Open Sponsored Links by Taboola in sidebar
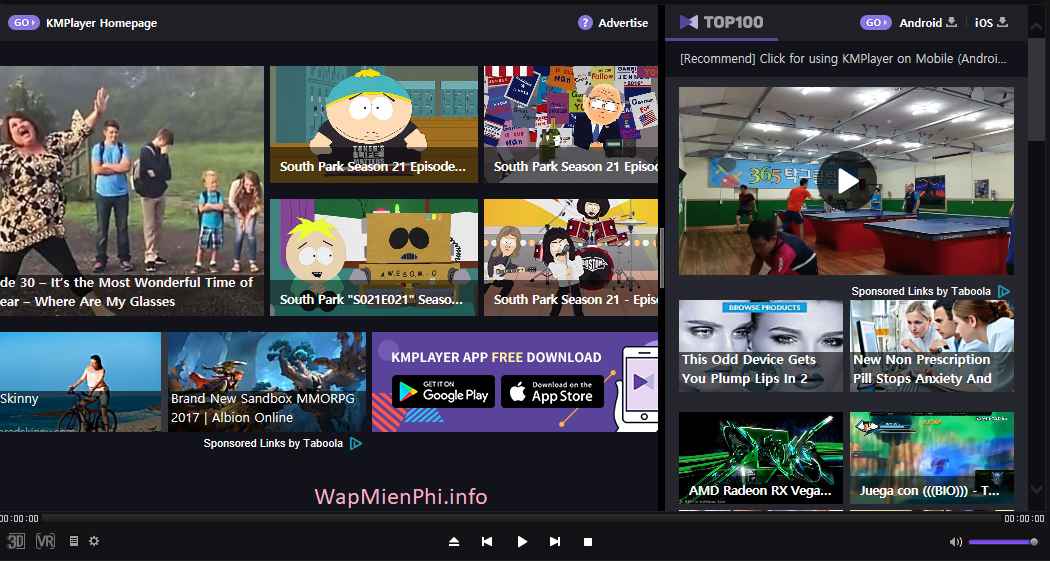 [x=921, y=291]
